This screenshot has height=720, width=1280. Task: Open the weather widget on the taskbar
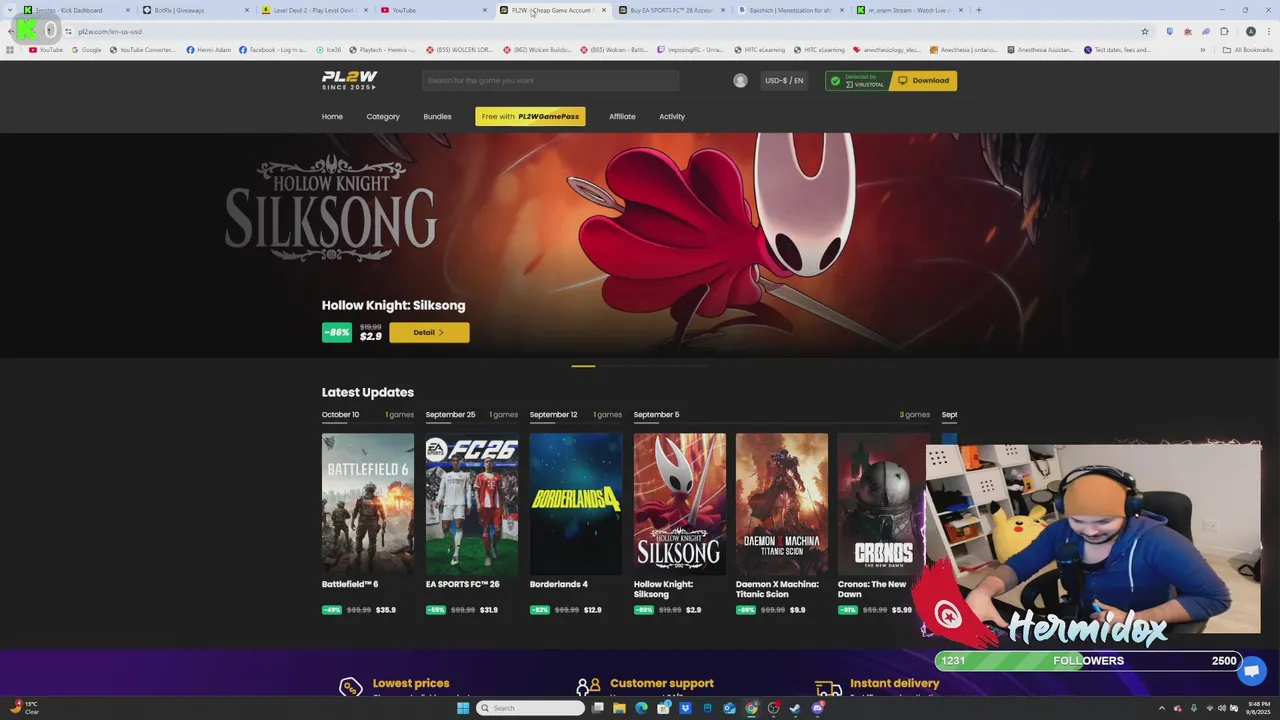click(24, 708)
